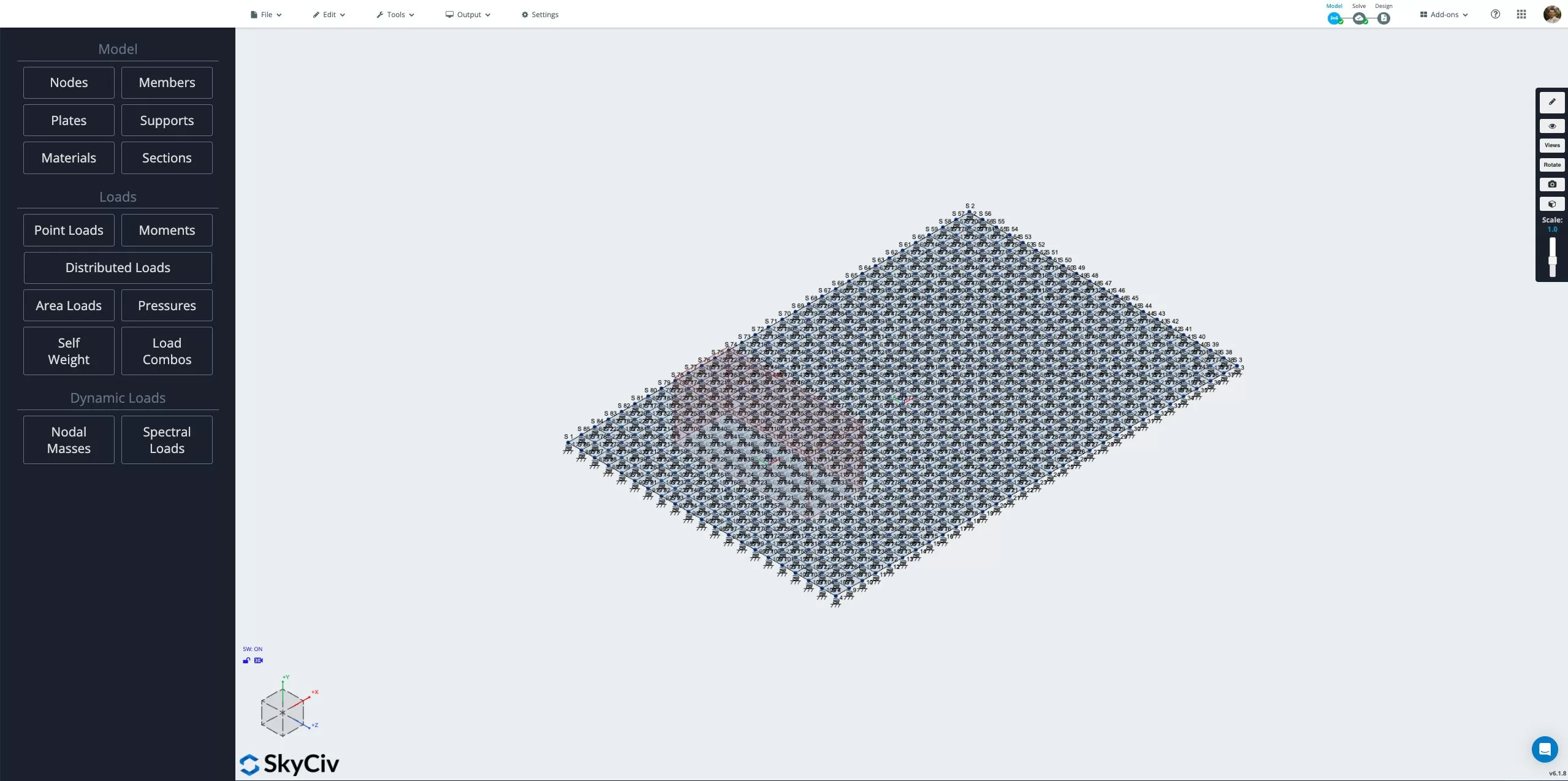
Task: Click the pencil edit icon in toolbar
Action: coord(316,14)
